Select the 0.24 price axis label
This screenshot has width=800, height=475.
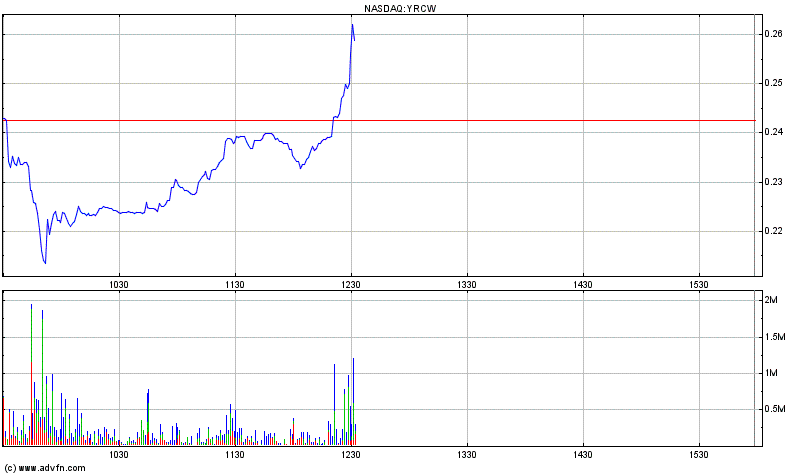(x=773, y=132)
